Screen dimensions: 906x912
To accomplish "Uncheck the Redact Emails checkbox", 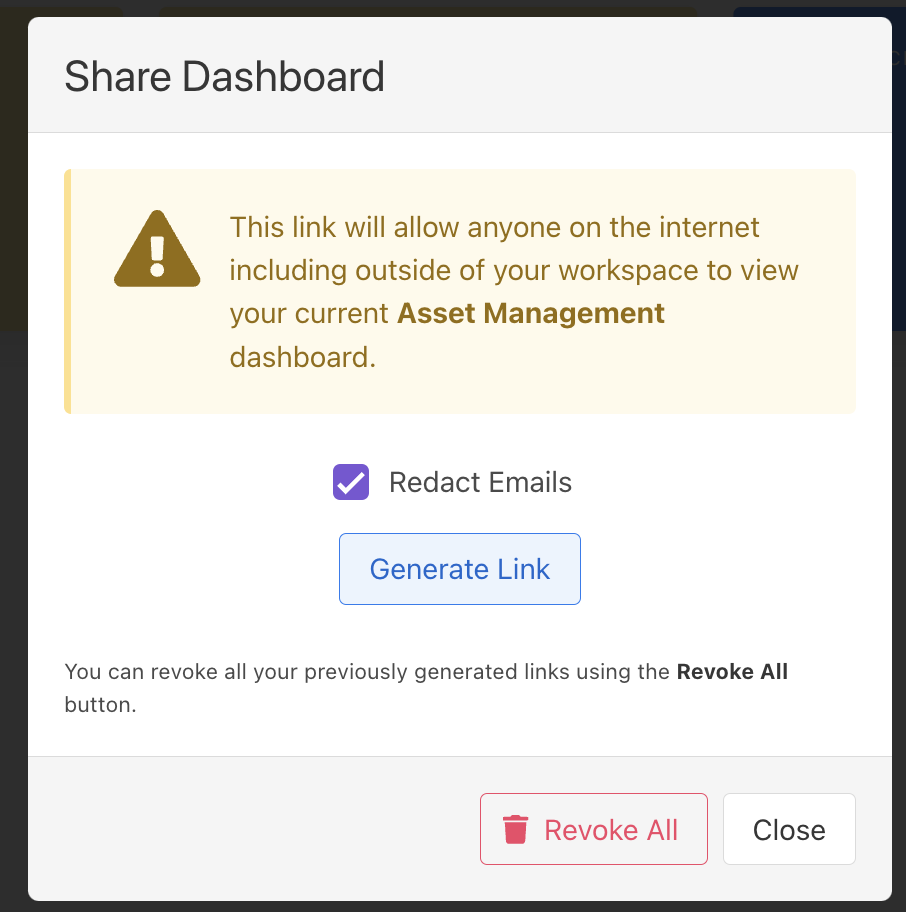I will [351, 483].
